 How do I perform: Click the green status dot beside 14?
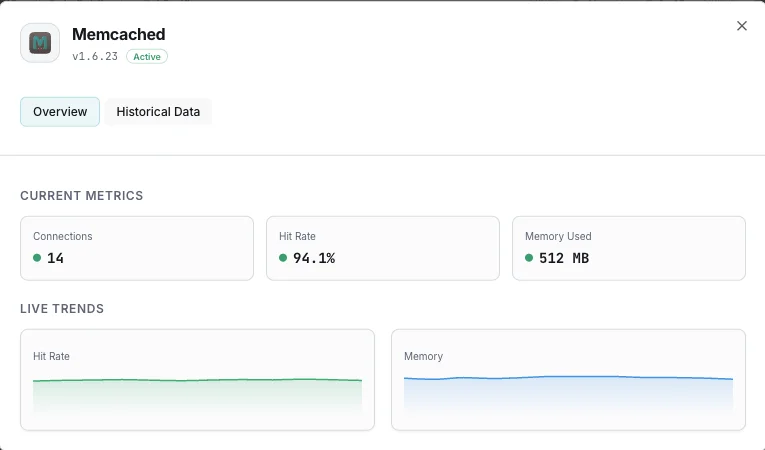click(x=37, y=258)
